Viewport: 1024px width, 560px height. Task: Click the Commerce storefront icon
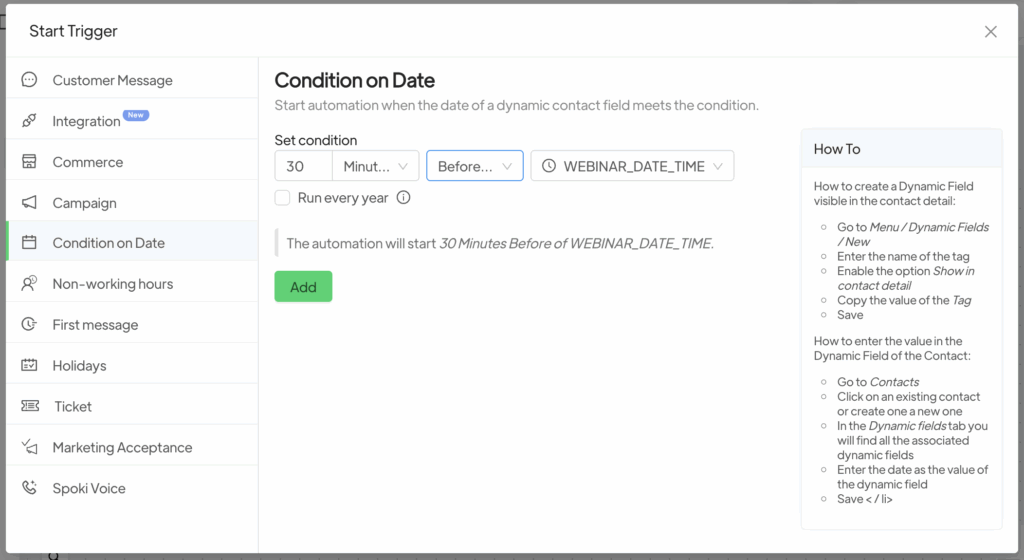coord(29,162)
